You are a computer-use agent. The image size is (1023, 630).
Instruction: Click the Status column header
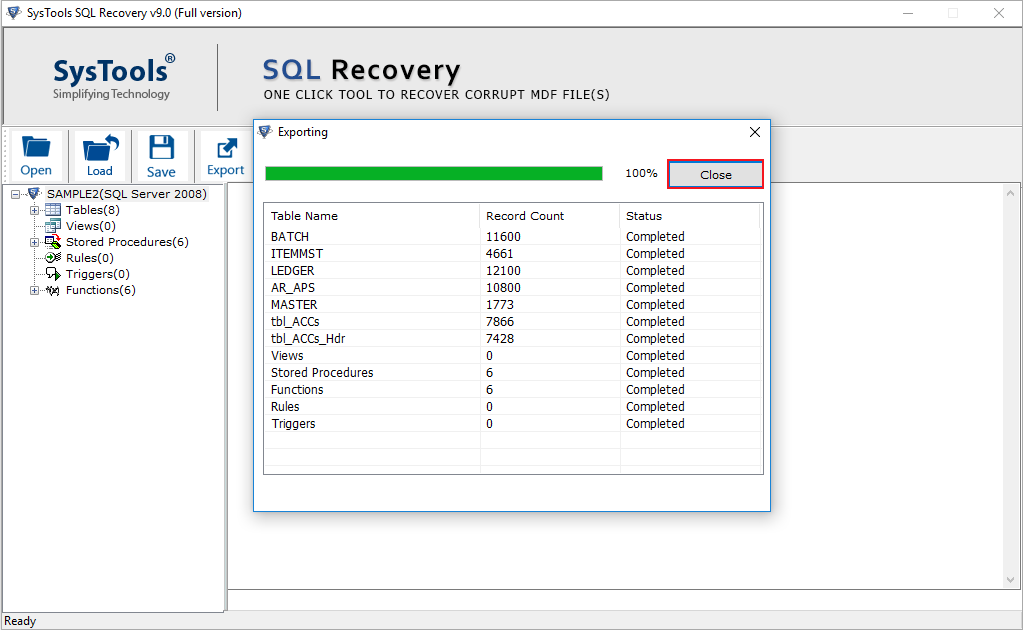[x=690, y=216]
